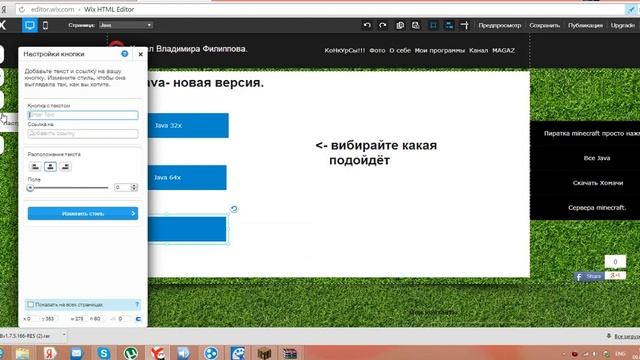Align button text to the right
This screenshot has height=360, width=640.
[x=65, y=167]
